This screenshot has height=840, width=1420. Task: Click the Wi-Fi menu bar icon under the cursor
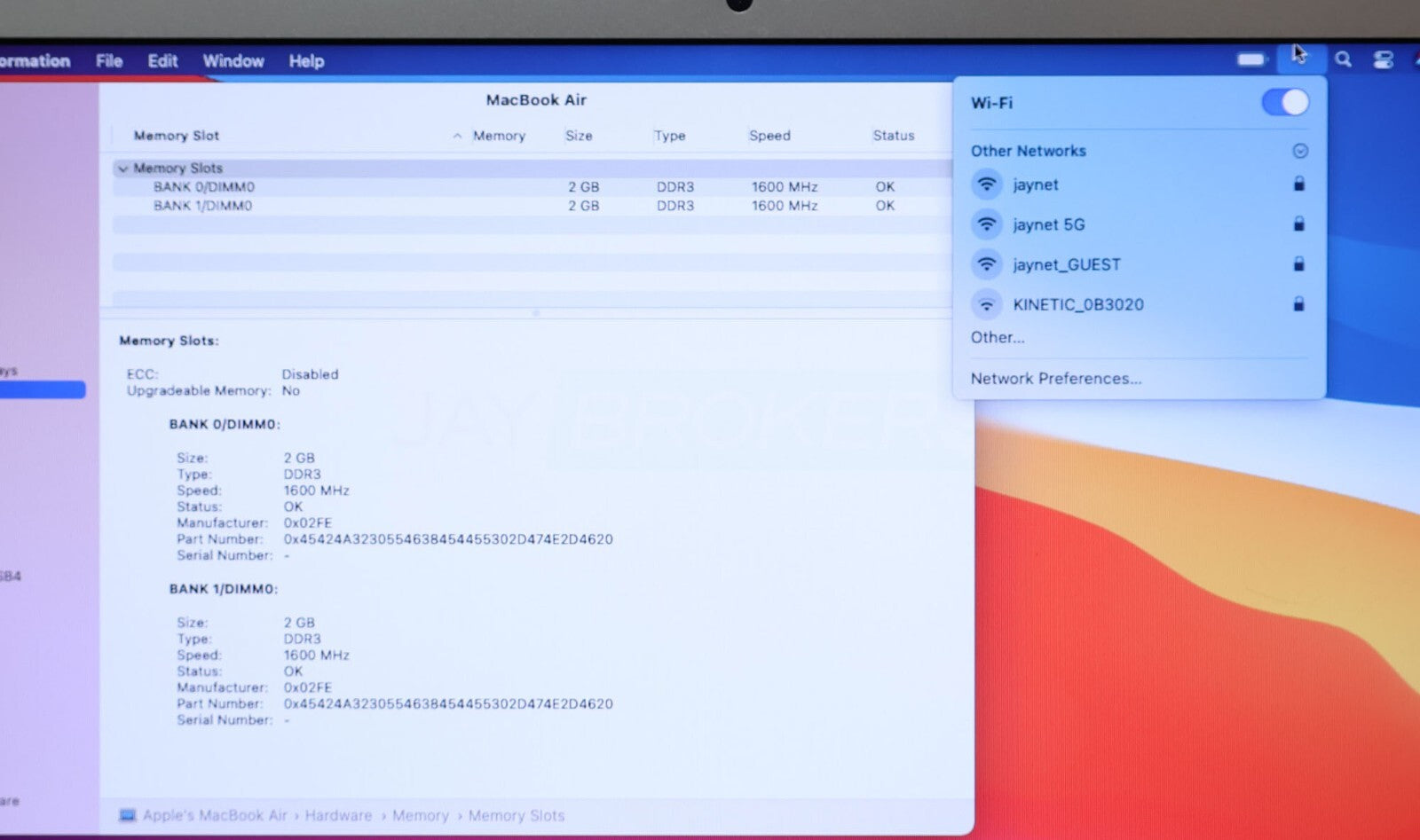pos(1300,59)
